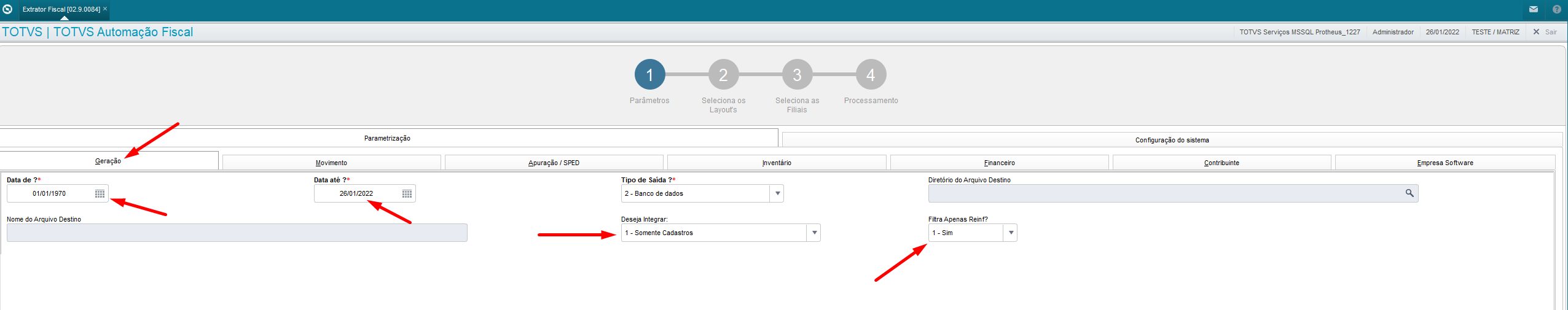Click Extrator Fiscal [02.9.0084] tab title
The width and height of the screenshot is (1568, 310).
pyautogui.click(x=61, y=9)
